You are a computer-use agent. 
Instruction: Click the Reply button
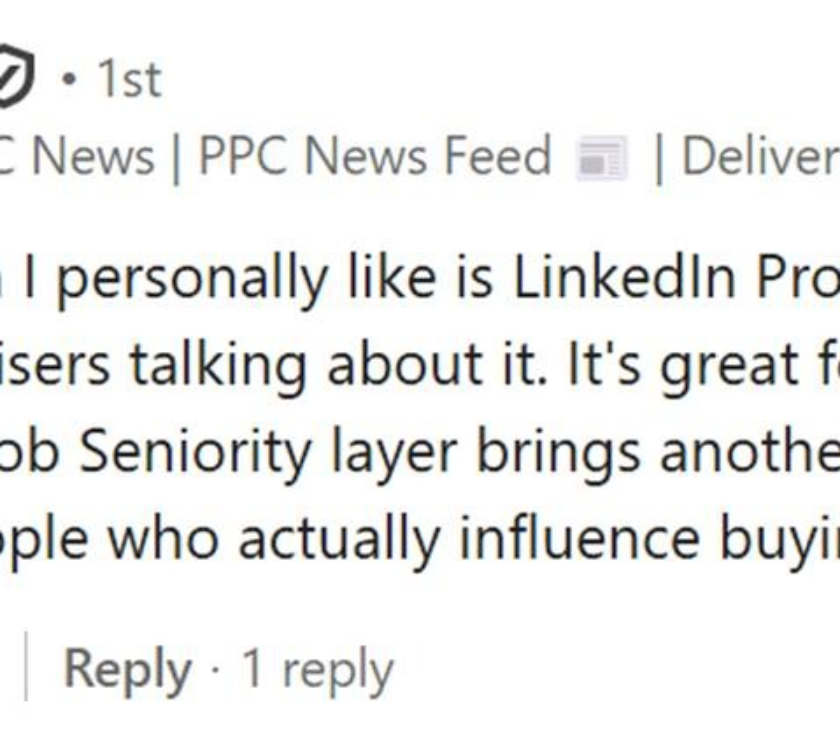(127, 670)
